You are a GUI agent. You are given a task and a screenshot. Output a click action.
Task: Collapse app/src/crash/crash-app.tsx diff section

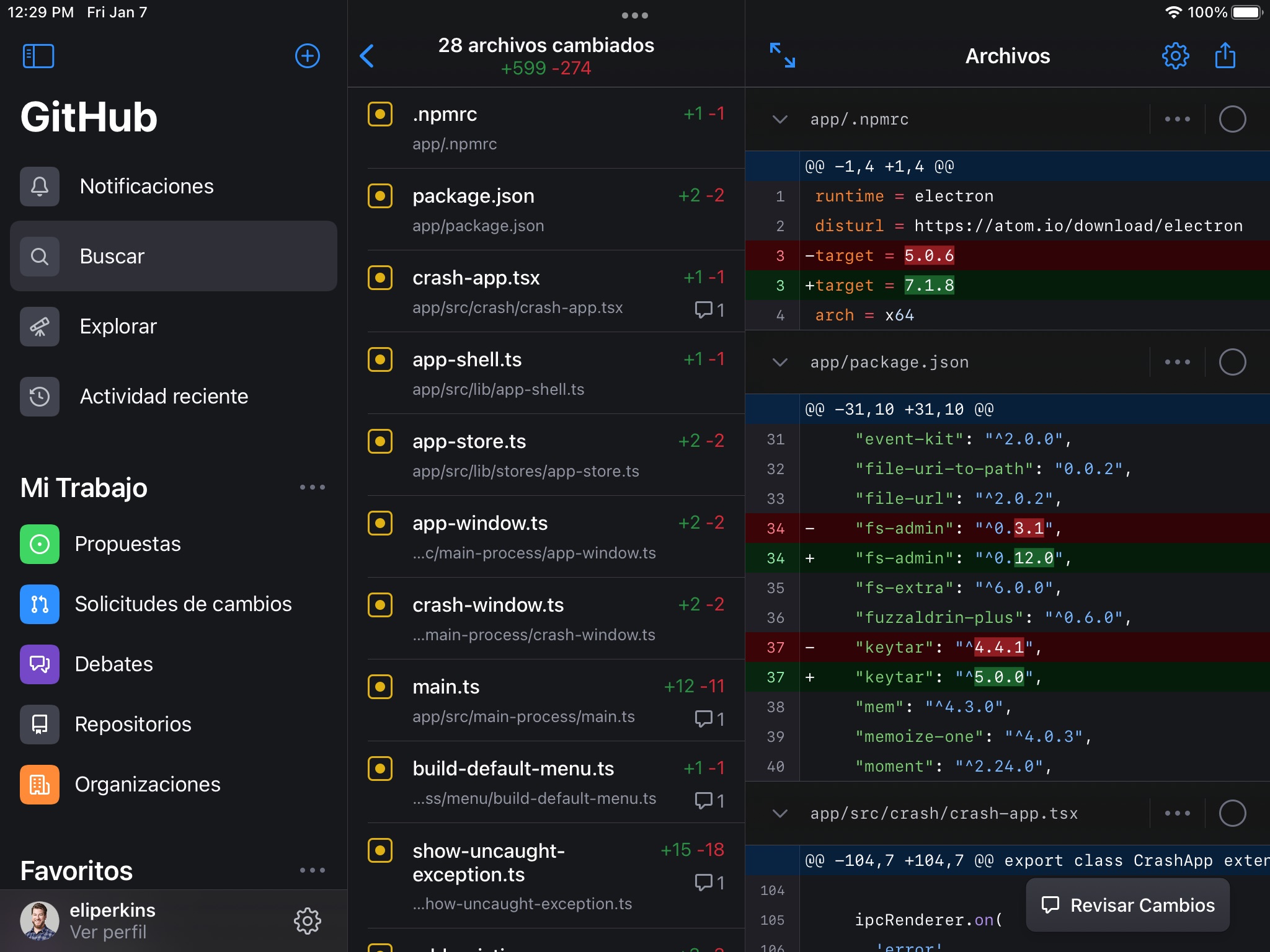780,813
